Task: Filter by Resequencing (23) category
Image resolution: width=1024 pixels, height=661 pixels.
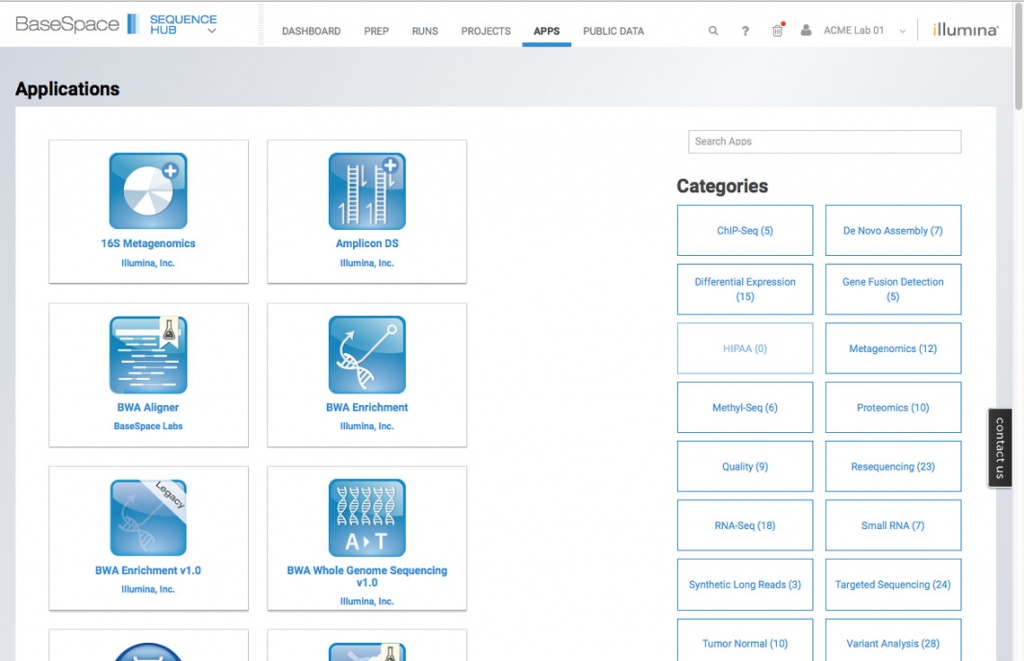Action: pyautogui.click(x=893, y=466)
